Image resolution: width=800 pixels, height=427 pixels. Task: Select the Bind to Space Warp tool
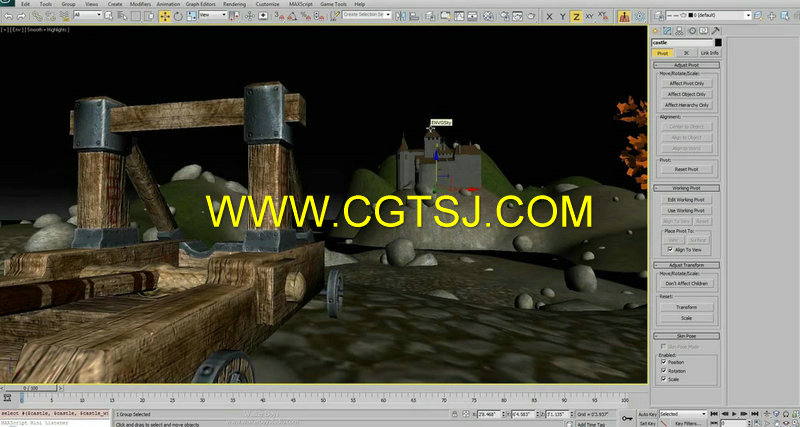64,16
